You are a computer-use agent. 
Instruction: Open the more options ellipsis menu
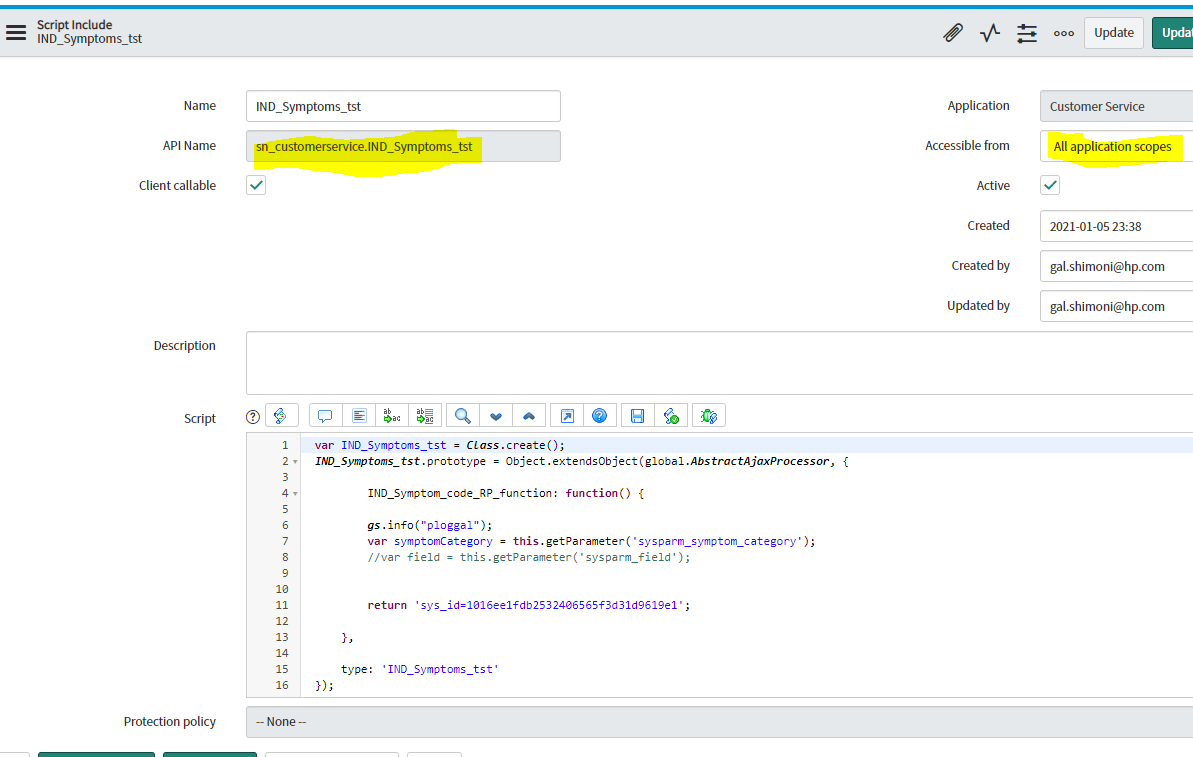click(1063, 33)
